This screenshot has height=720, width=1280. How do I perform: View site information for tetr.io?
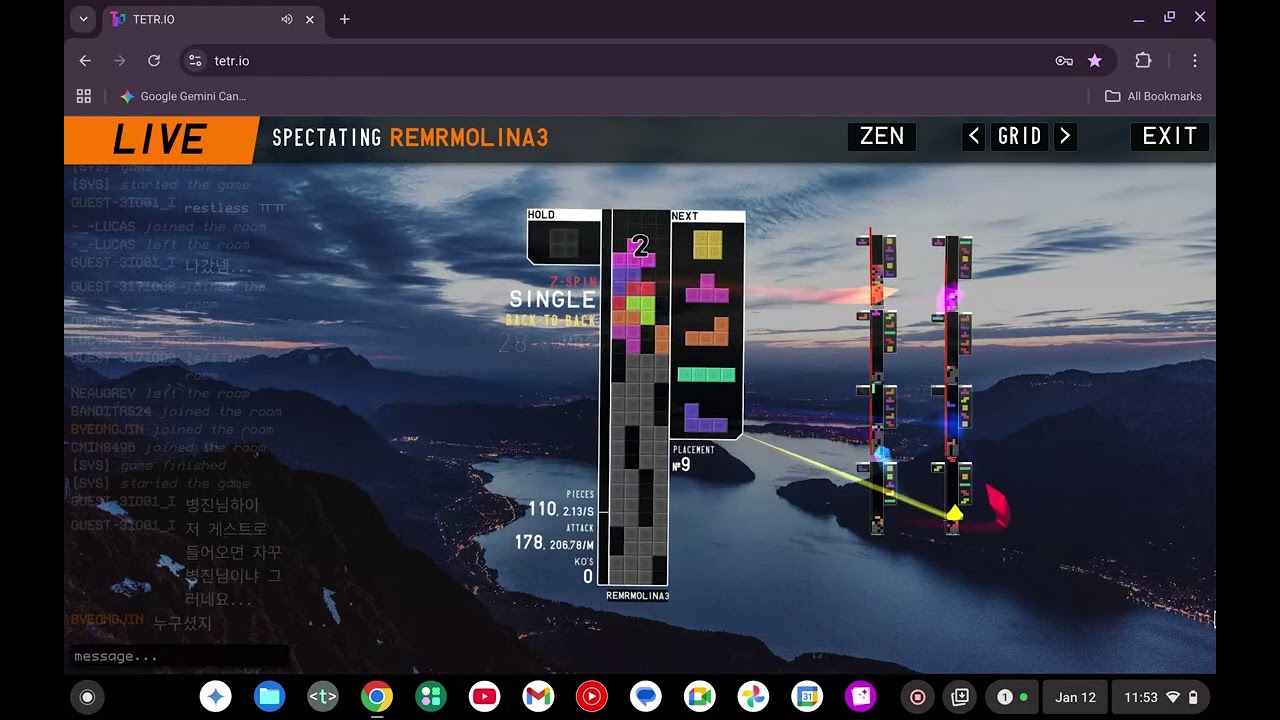point(196,61)
